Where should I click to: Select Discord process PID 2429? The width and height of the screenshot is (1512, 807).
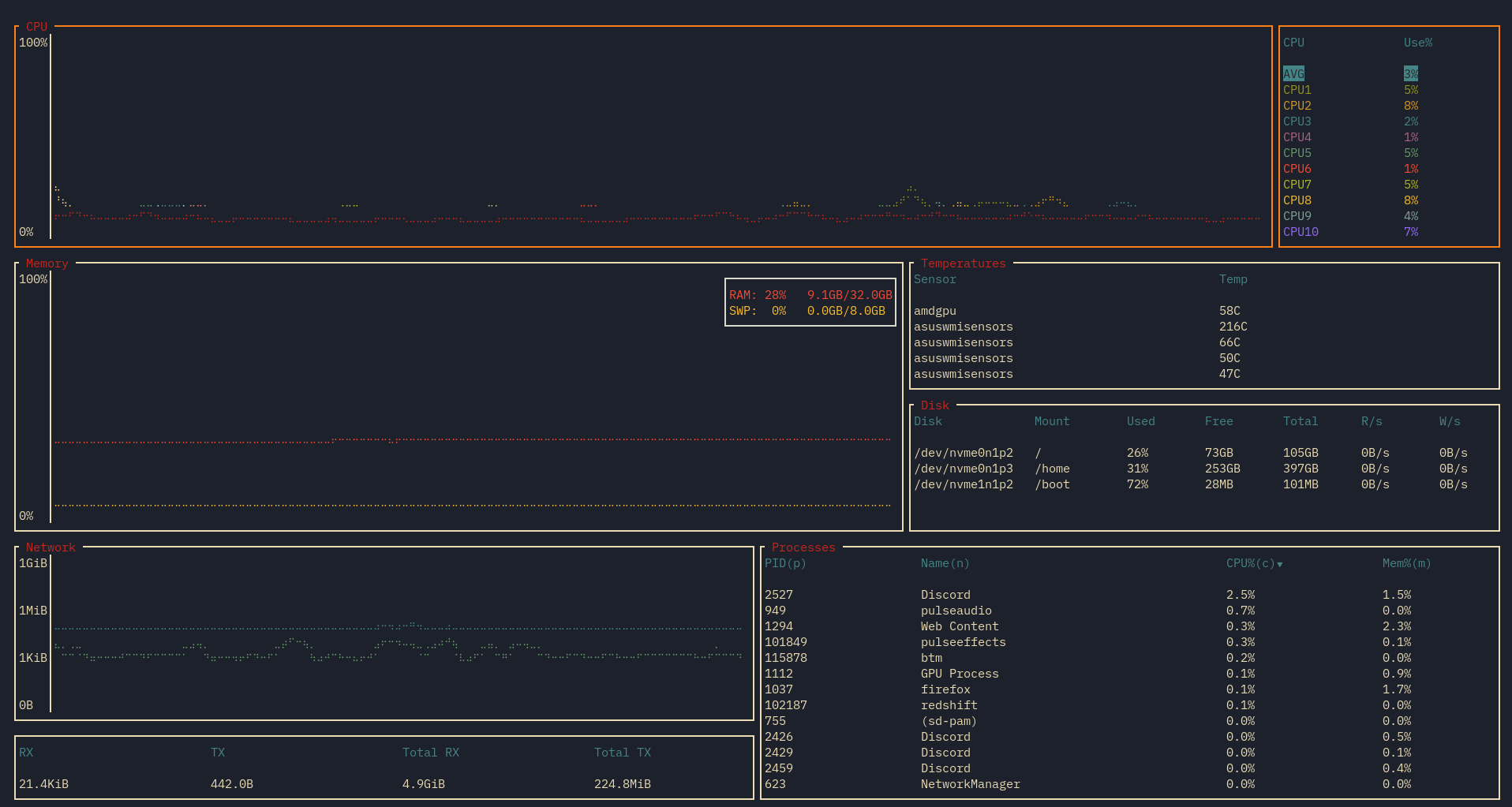1129,753
